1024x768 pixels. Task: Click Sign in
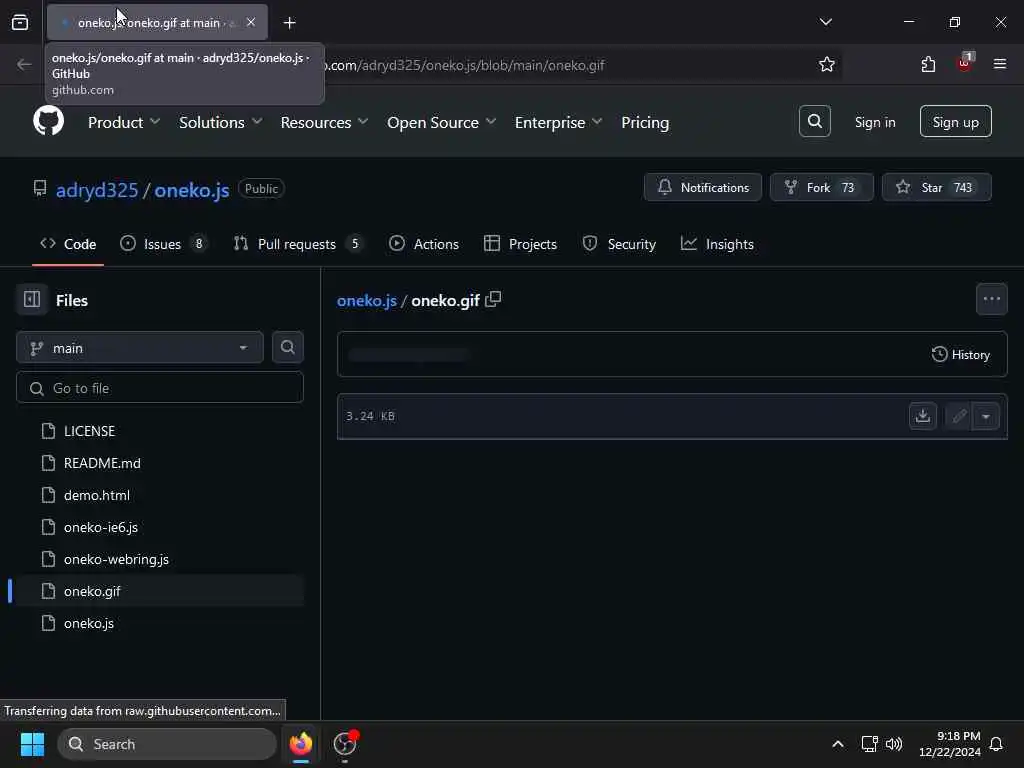(x=874, y=122)
